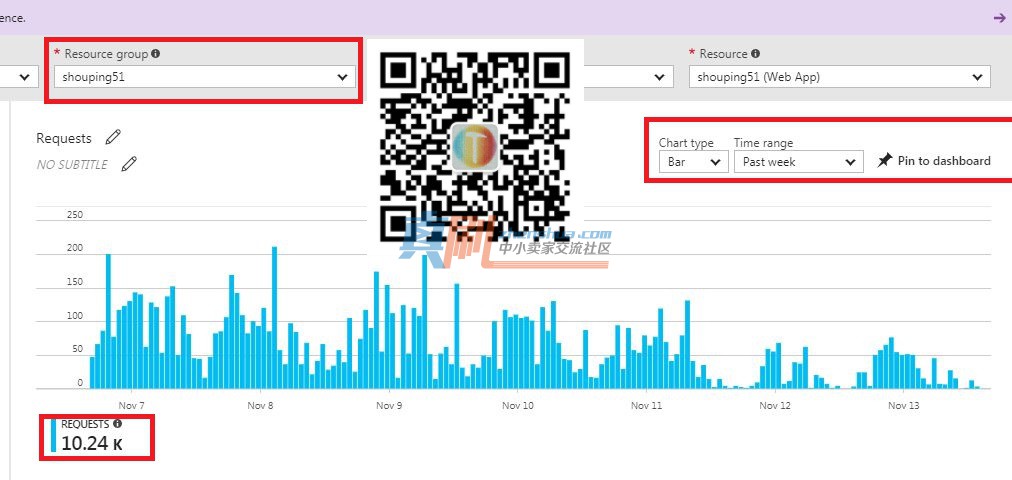Click the Nov 7 axis label
This screenshot has width=1012, height=480.
pos(132,405)
